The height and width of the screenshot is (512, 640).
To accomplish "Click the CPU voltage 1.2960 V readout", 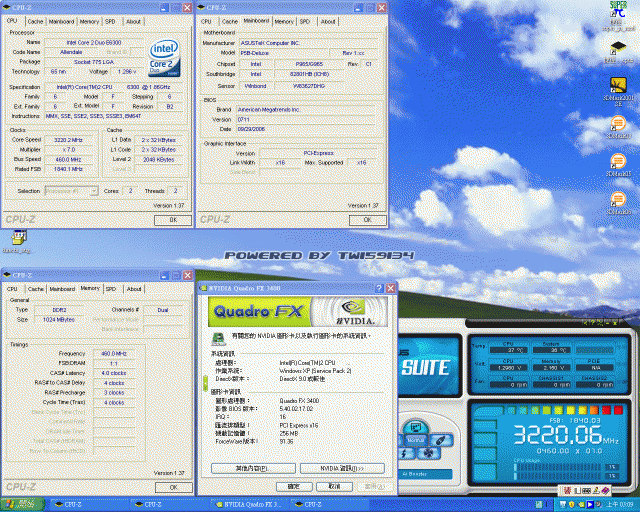I will coord(508,367).
